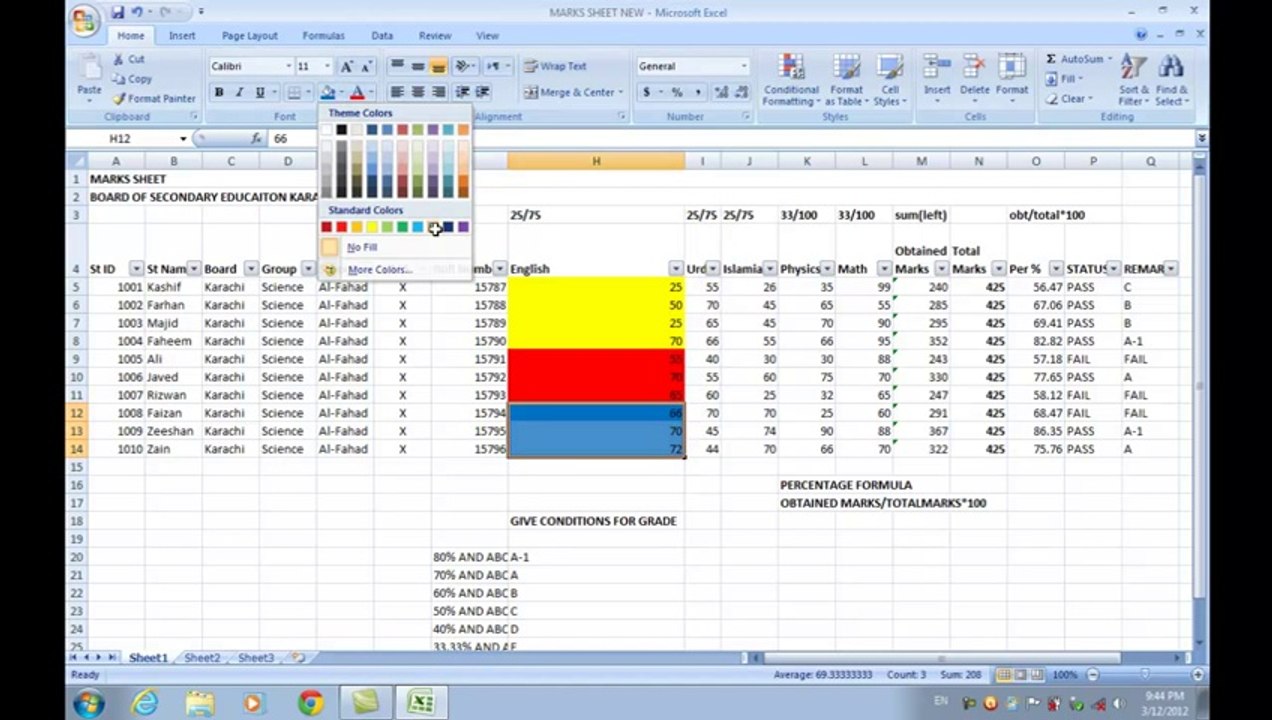Click the Format as Table icon

click(x=846, y=68)
